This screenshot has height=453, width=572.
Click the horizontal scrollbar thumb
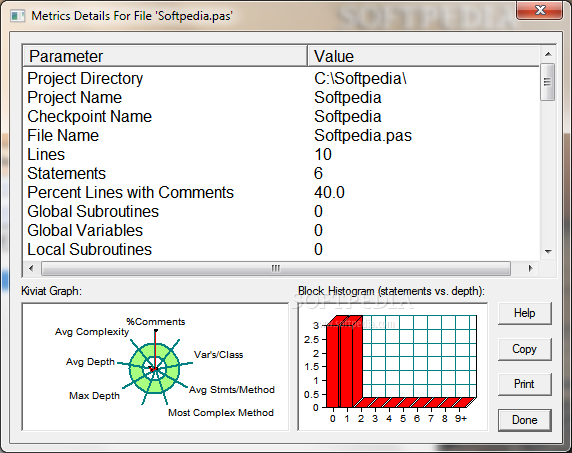(276, 268)
